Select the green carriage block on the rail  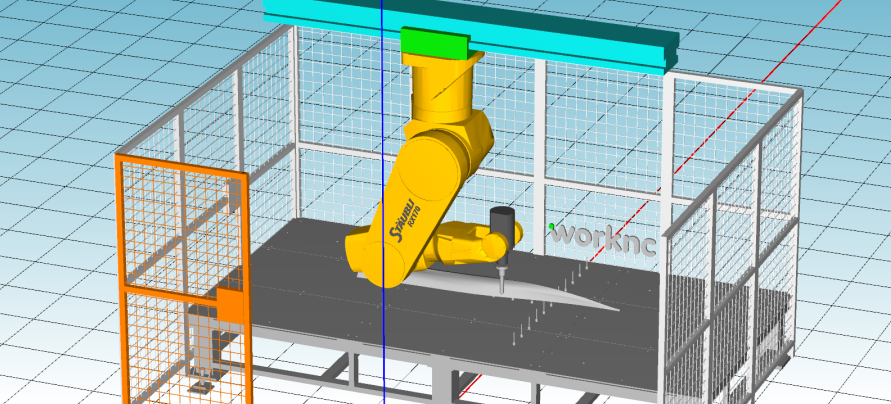434,42
